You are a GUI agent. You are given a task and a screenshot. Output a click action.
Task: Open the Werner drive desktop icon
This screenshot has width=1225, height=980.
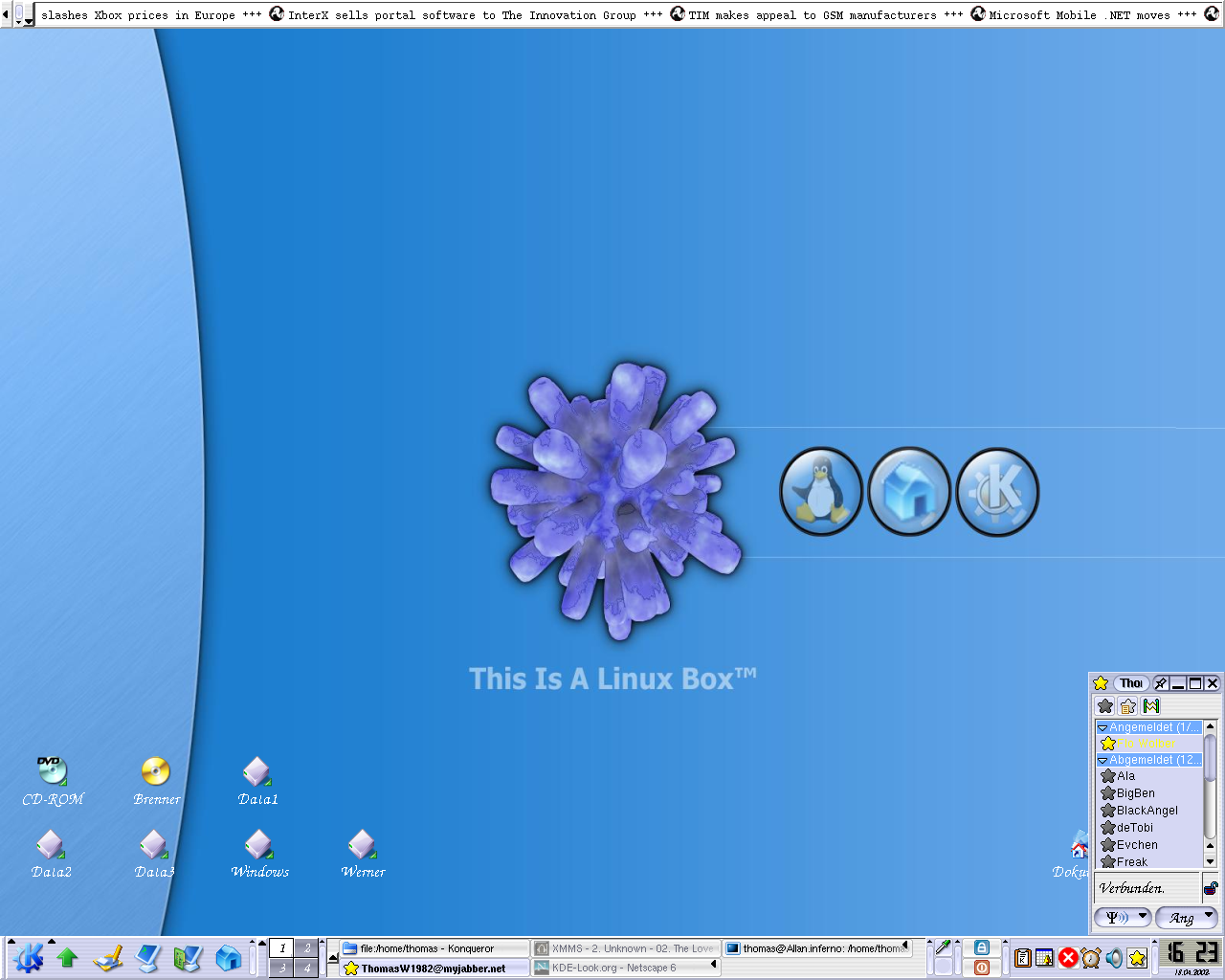point(363,854)
